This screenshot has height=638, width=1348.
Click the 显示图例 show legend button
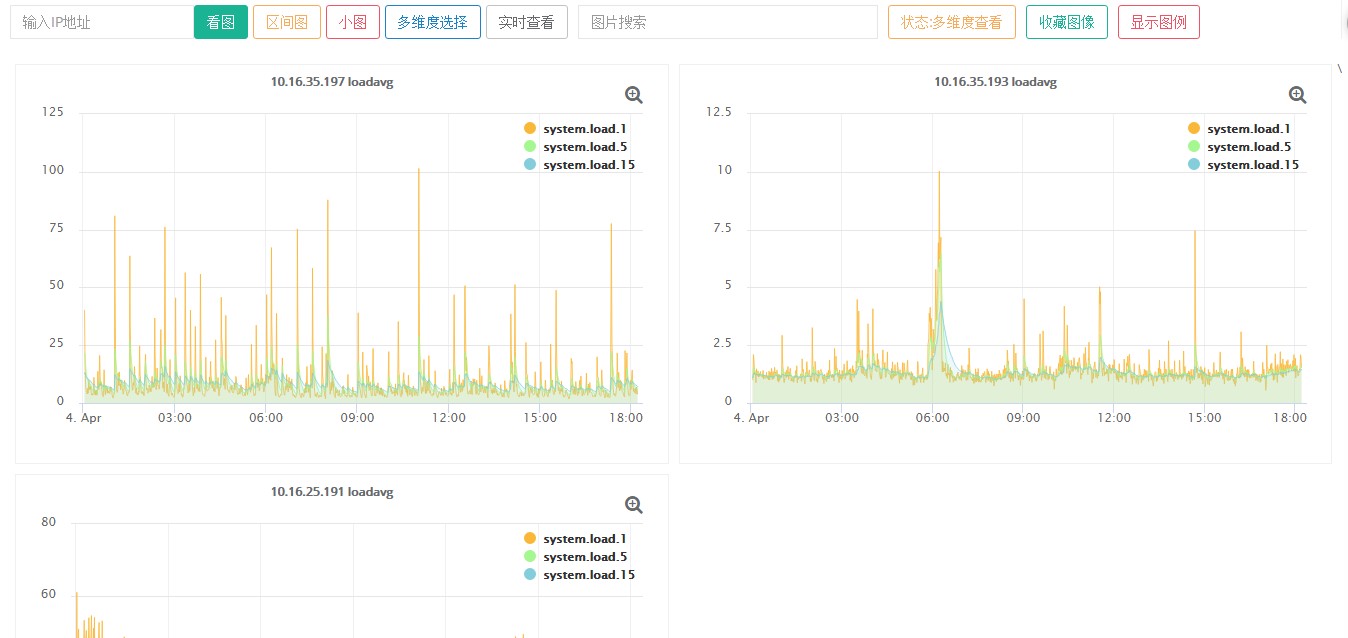(1159, 22)
